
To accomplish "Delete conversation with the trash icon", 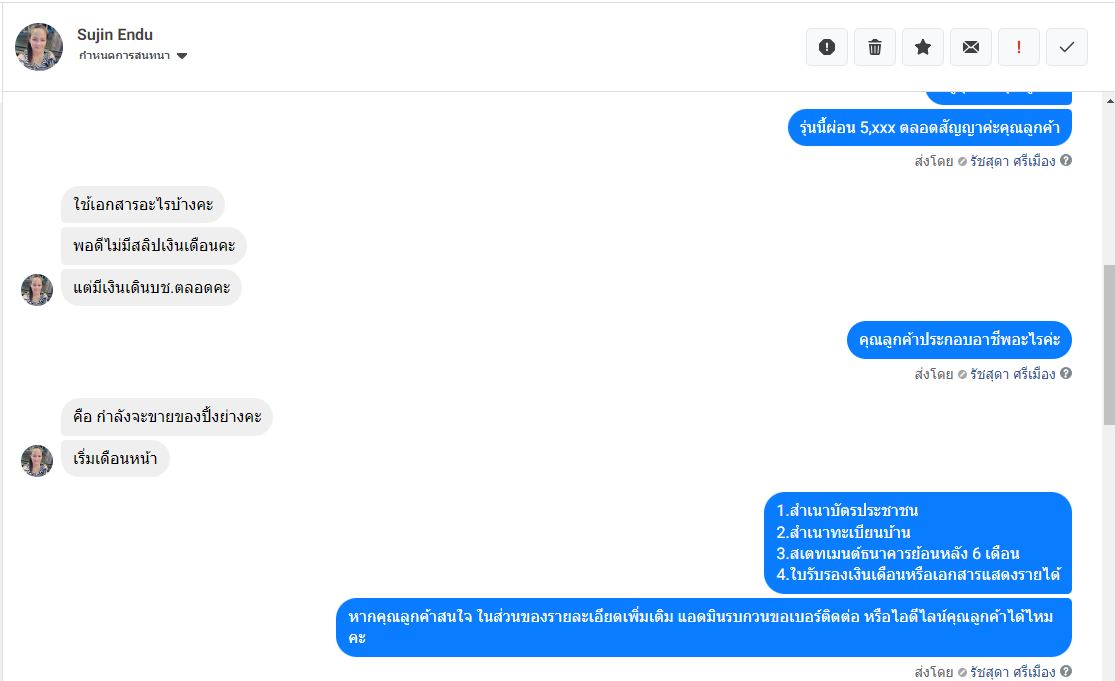I will [x=875, y=47].
